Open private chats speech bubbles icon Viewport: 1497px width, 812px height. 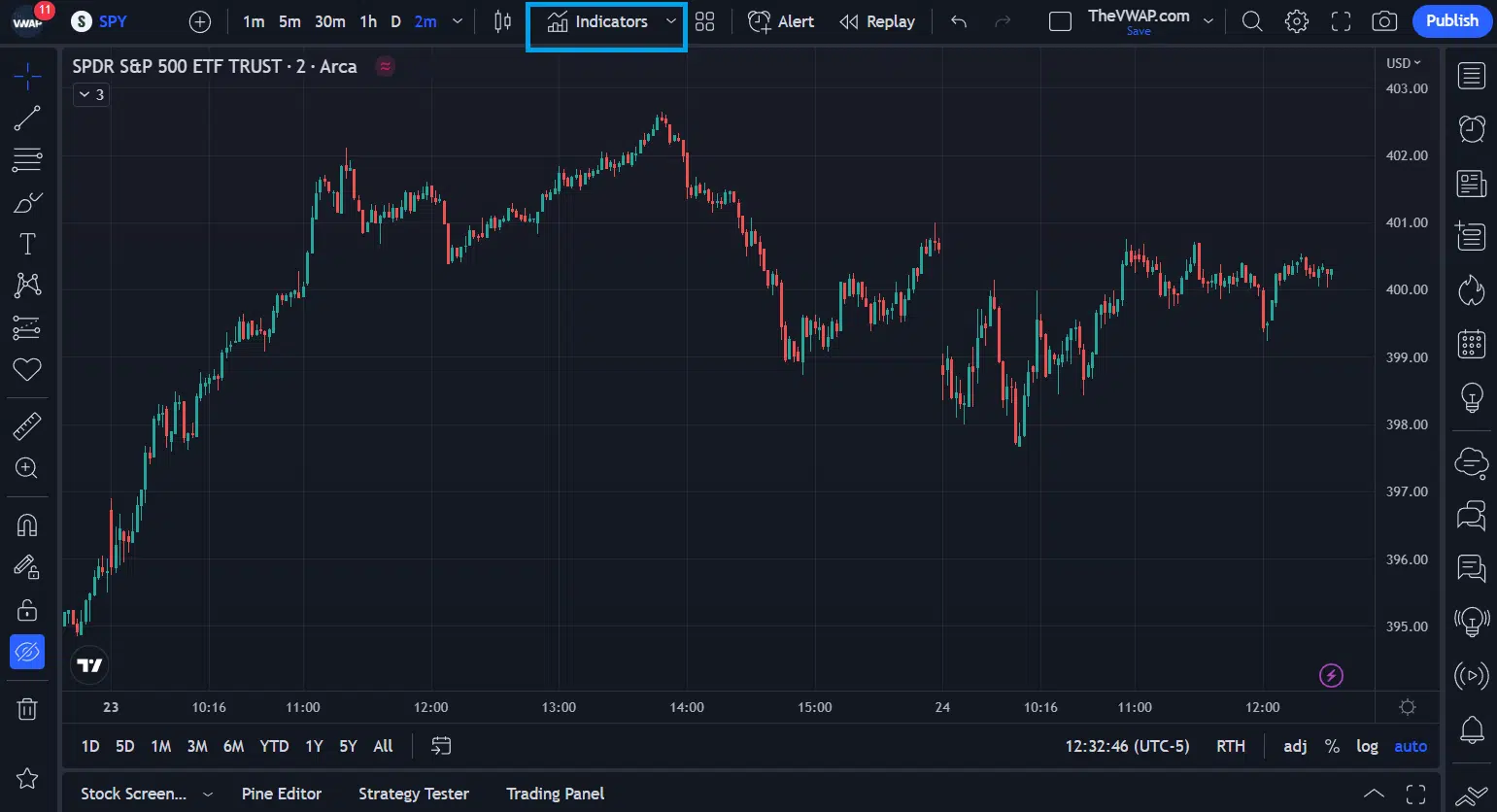pos(1472,516)
